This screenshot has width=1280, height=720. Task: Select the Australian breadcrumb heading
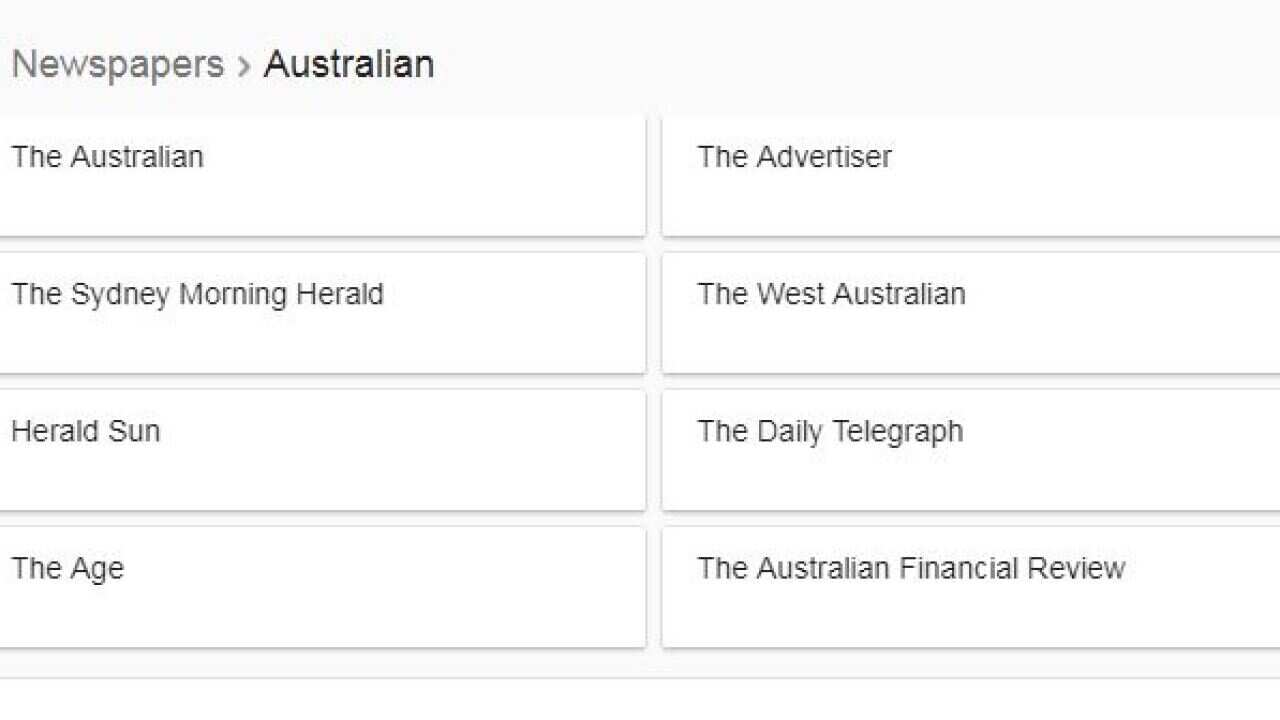tap(348, 65)
